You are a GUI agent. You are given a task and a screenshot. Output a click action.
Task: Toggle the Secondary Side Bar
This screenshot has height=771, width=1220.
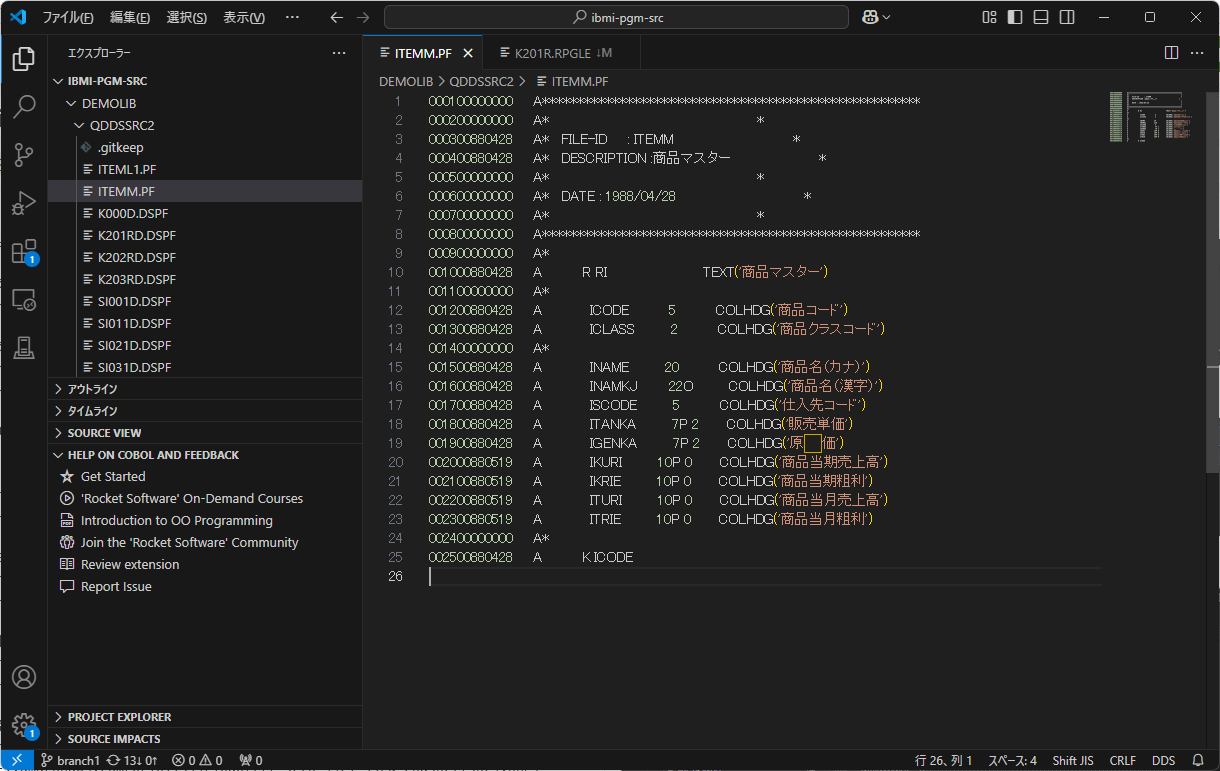1067,17
